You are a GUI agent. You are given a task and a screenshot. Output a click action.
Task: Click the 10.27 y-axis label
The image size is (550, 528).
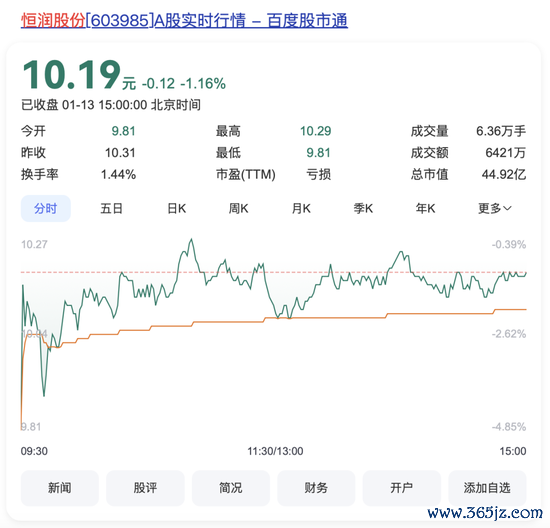tap(34, 245)
